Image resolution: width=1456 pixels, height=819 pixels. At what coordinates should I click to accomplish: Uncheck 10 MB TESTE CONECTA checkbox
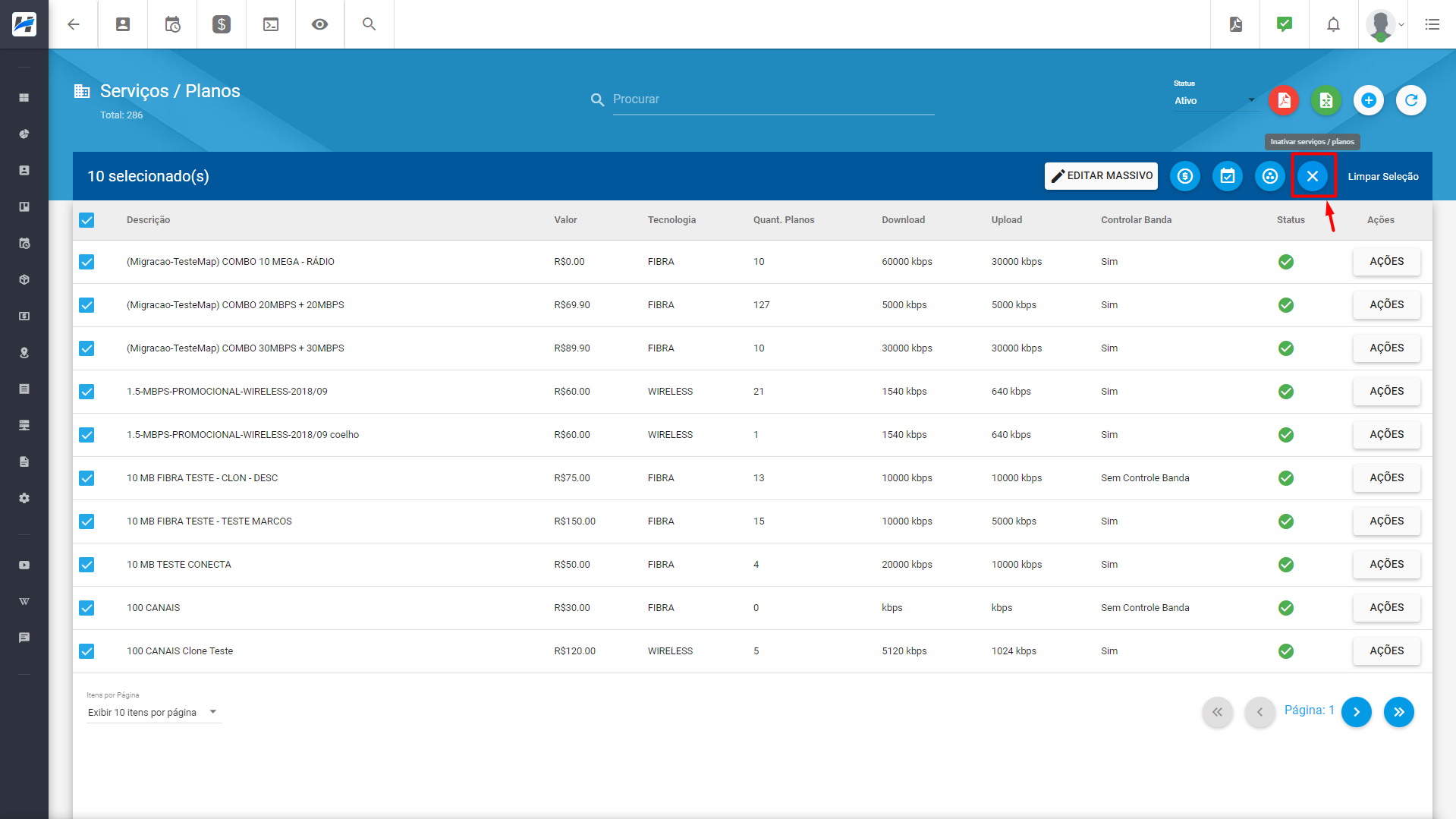[86, 565]
